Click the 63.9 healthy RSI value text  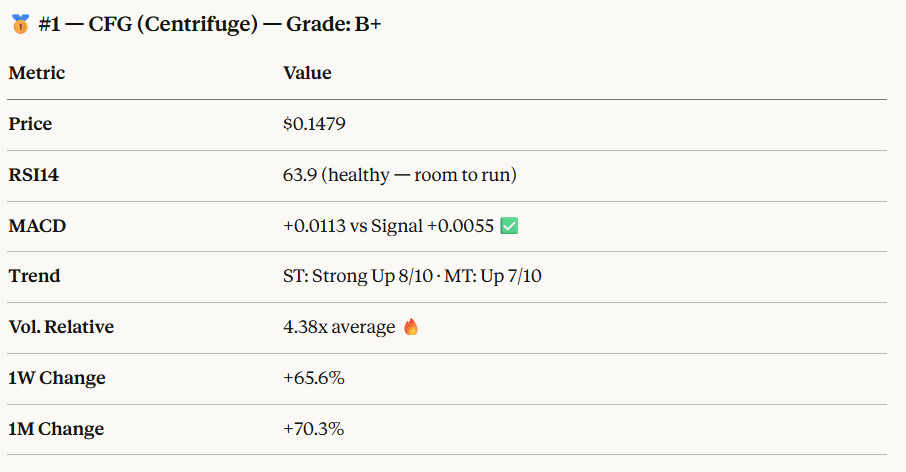399,175
